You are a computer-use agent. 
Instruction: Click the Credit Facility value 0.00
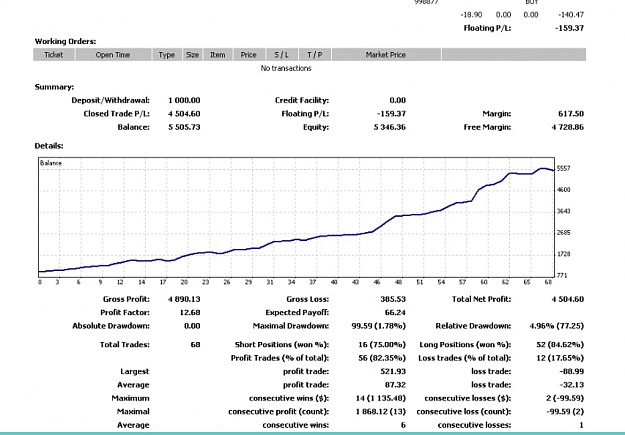[x=398, y=100]
